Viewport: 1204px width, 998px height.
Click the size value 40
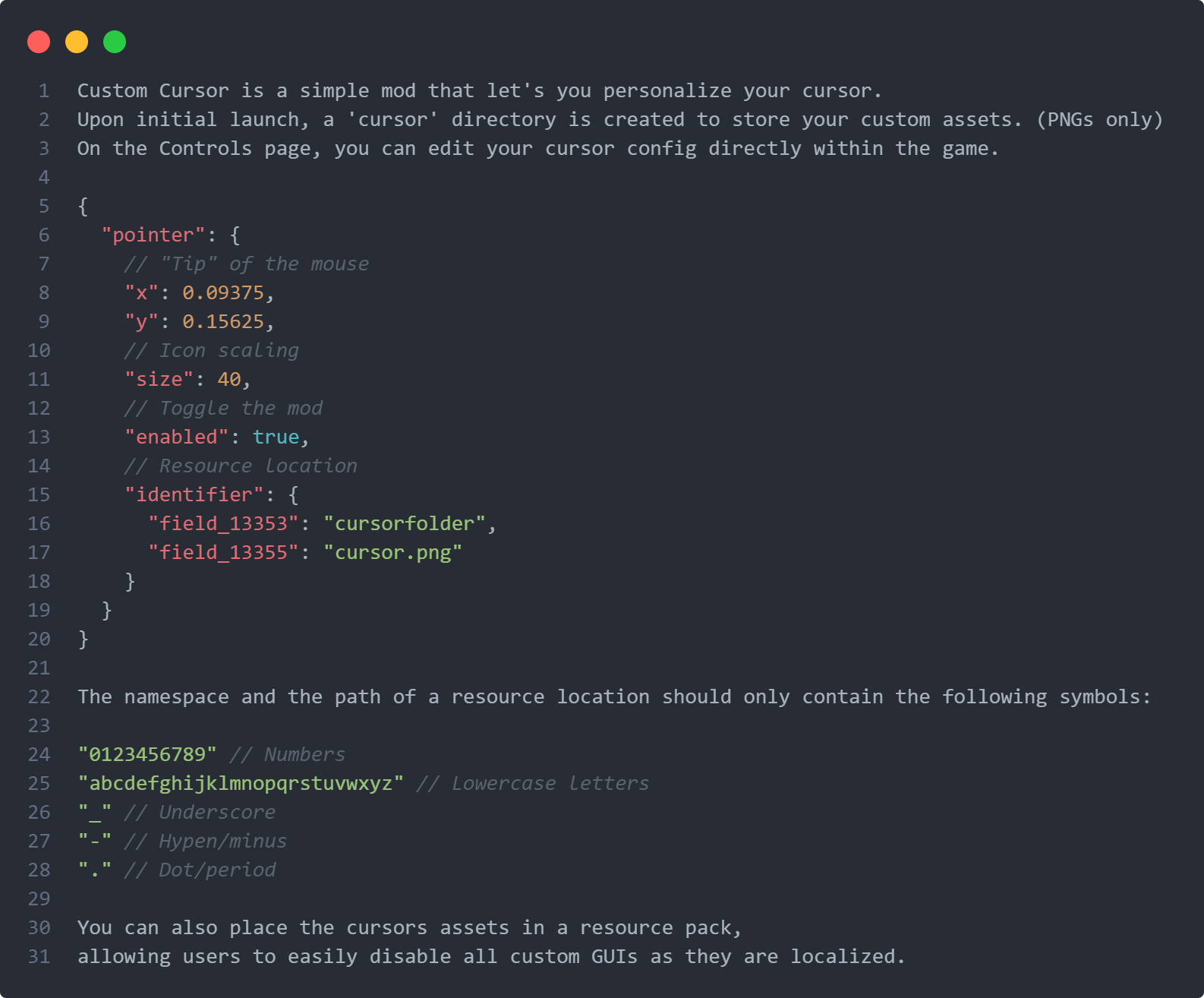click(x=229, y=380)
